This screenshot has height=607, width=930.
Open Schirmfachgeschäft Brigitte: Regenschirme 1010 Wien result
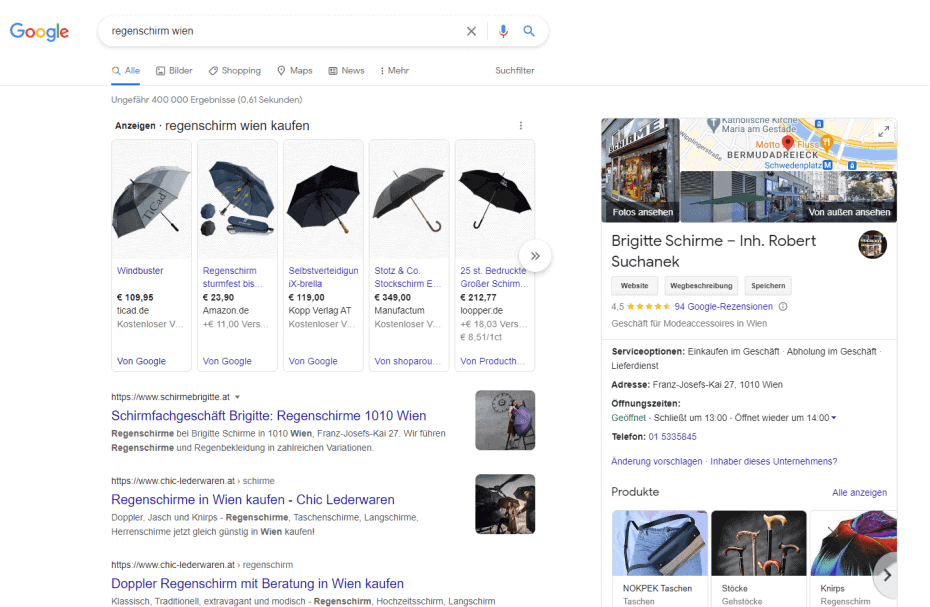pos(269,416)
